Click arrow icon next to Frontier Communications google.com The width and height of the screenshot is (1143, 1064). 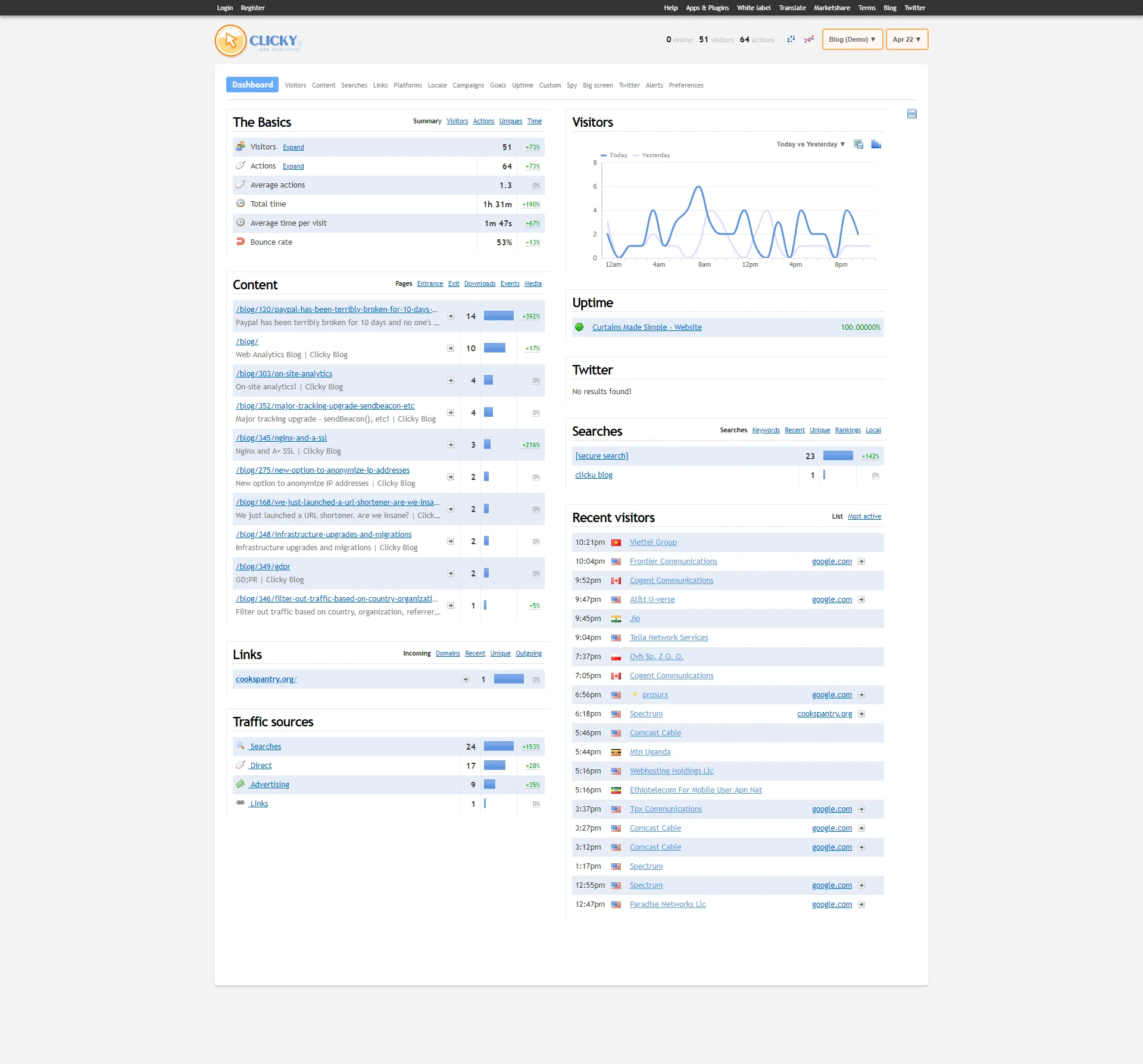coord(861,561)
